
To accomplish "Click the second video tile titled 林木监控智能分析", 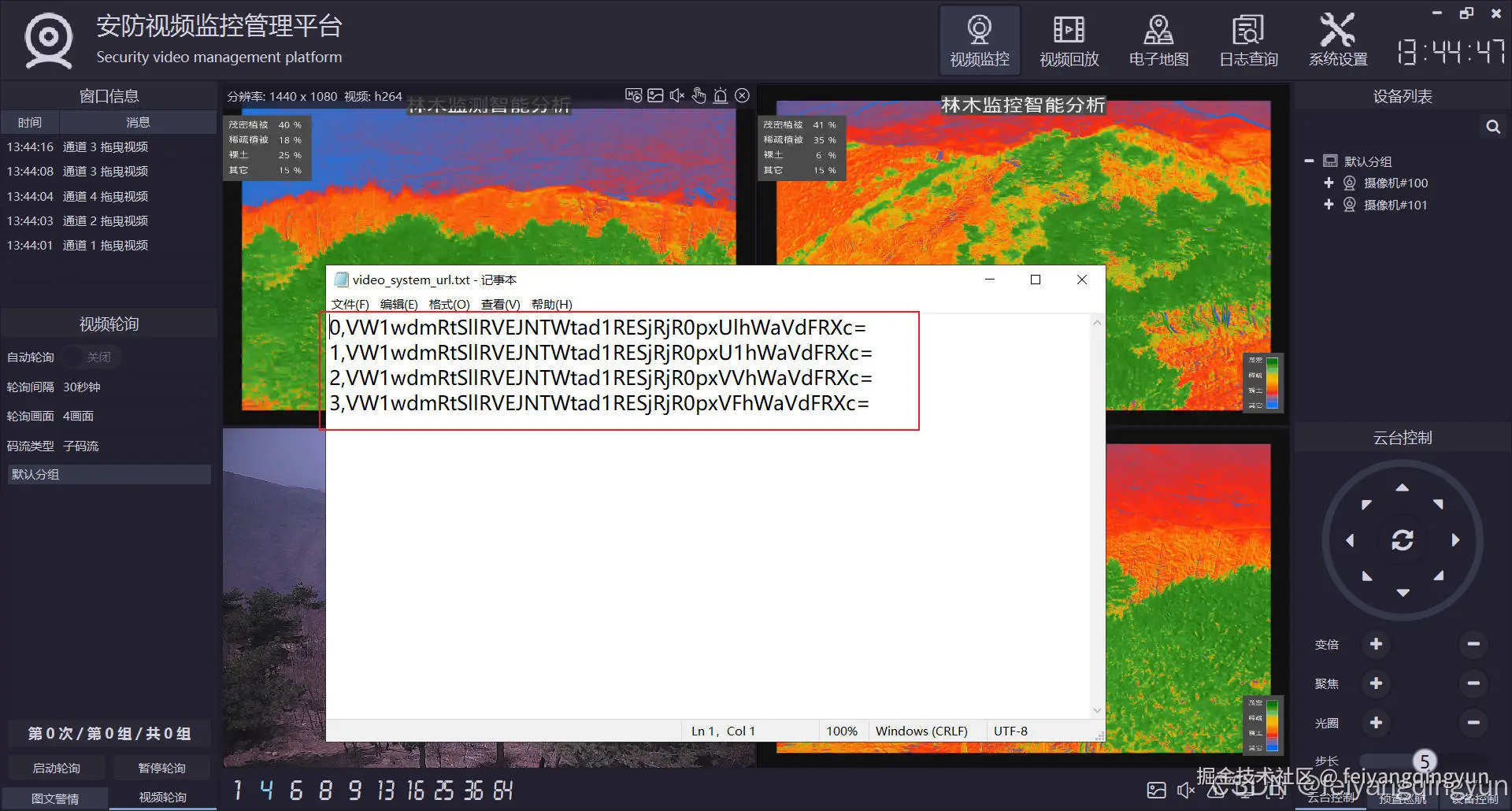I will [1023, 254].
